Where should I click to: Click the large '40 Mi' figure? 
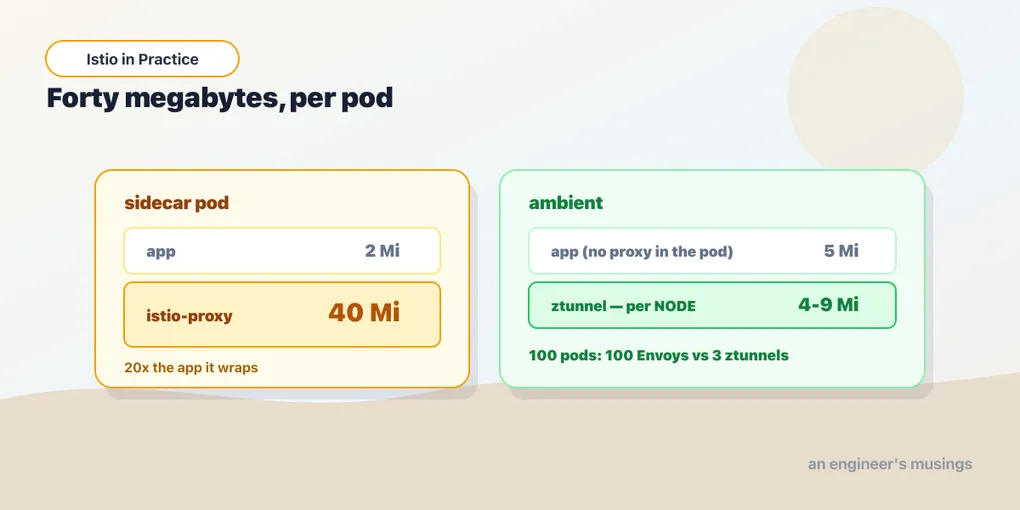pyautogui.click(x=364, y=313)
